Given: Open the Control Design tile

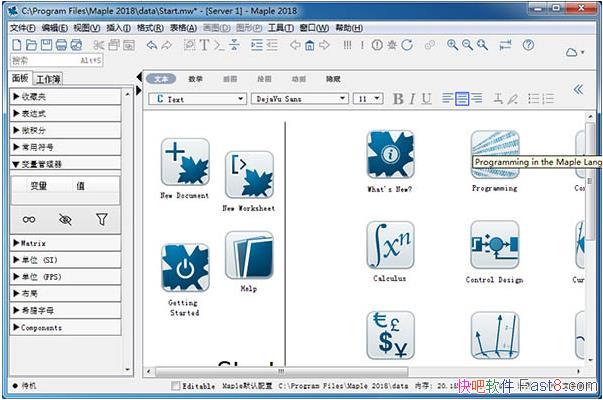Looking at the screenshot, I should [494, 246].
